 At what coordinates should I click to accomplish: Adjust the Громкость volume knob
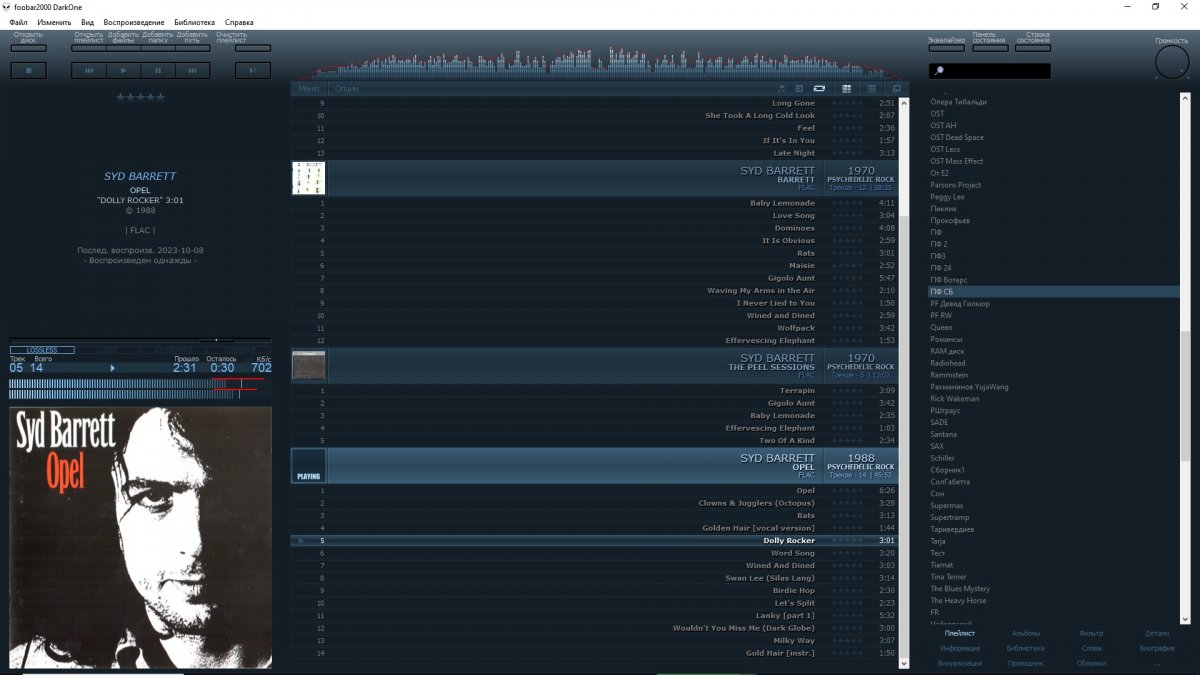(1172, 63)
